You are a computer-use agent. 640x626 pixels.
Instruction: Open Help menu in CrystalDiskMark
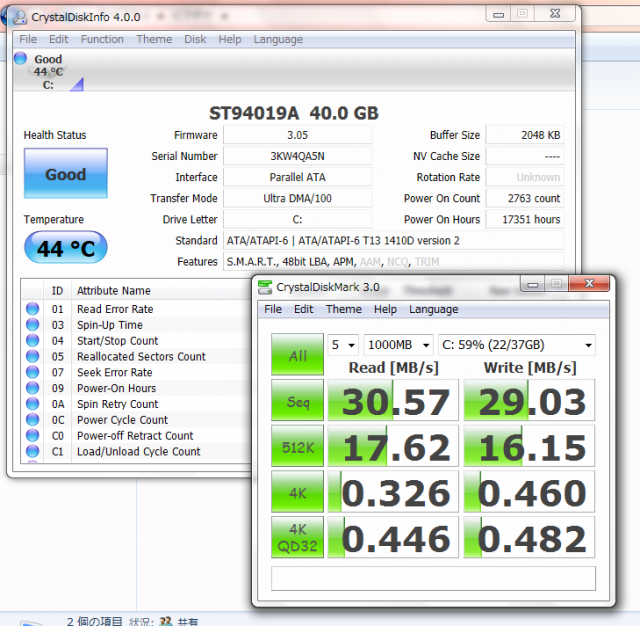coord(385,309)
